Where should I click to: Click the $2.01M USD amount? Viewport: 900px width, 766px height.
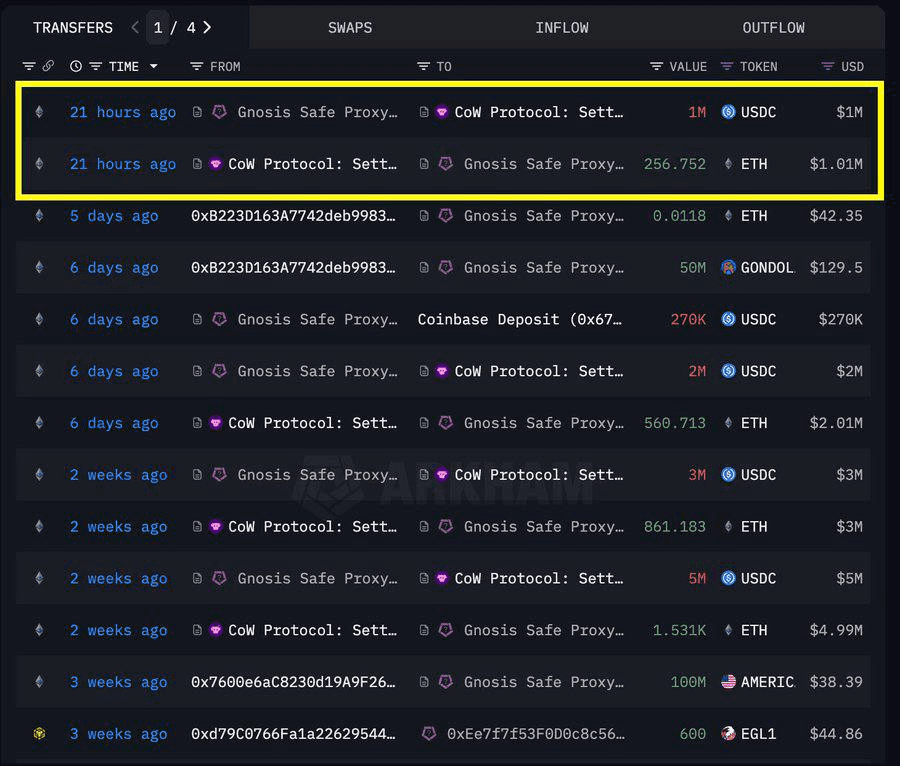(x=836, y=423)
